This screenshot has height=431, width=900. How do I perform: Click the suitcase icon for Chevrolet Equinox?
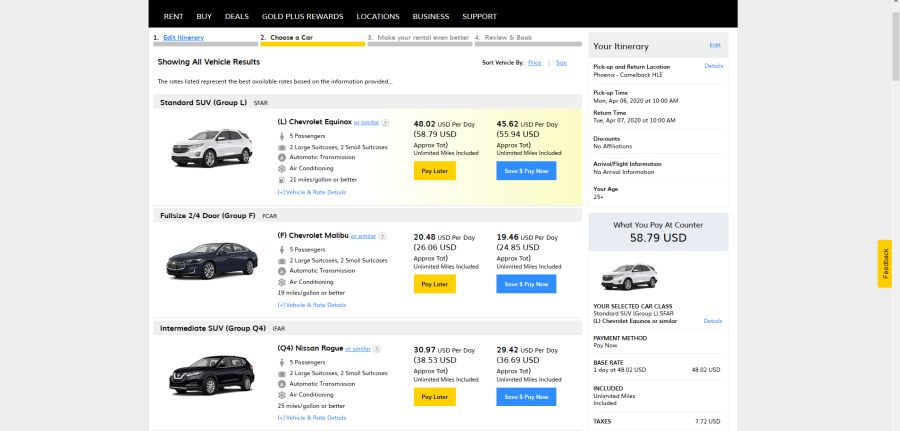[x=281, y=147]
